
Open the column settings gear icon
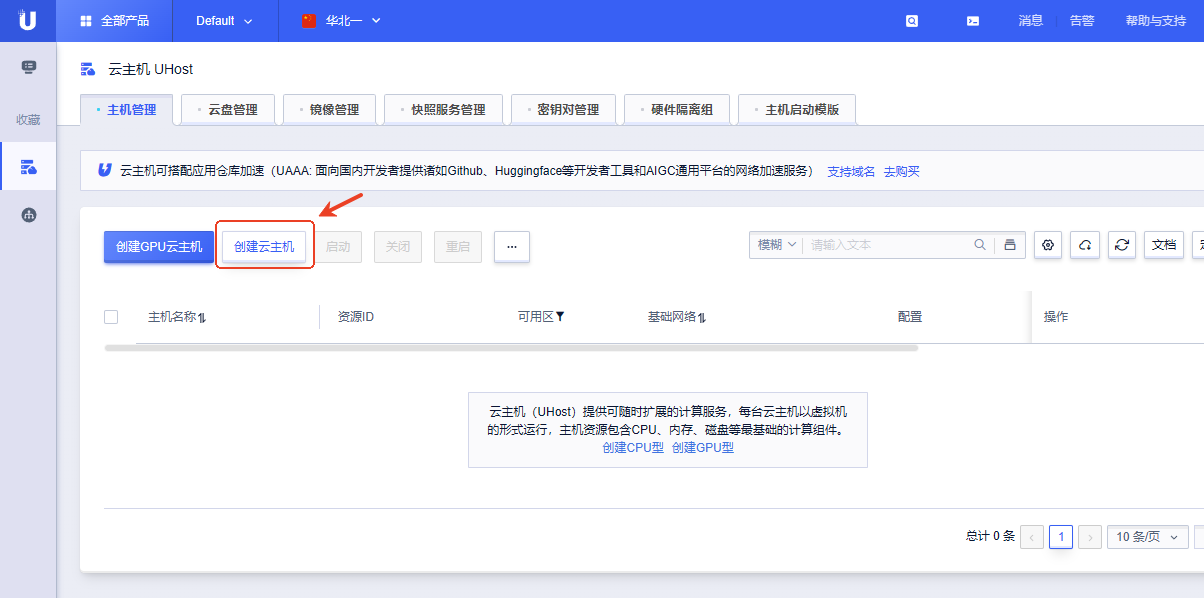pos(1048,245)
